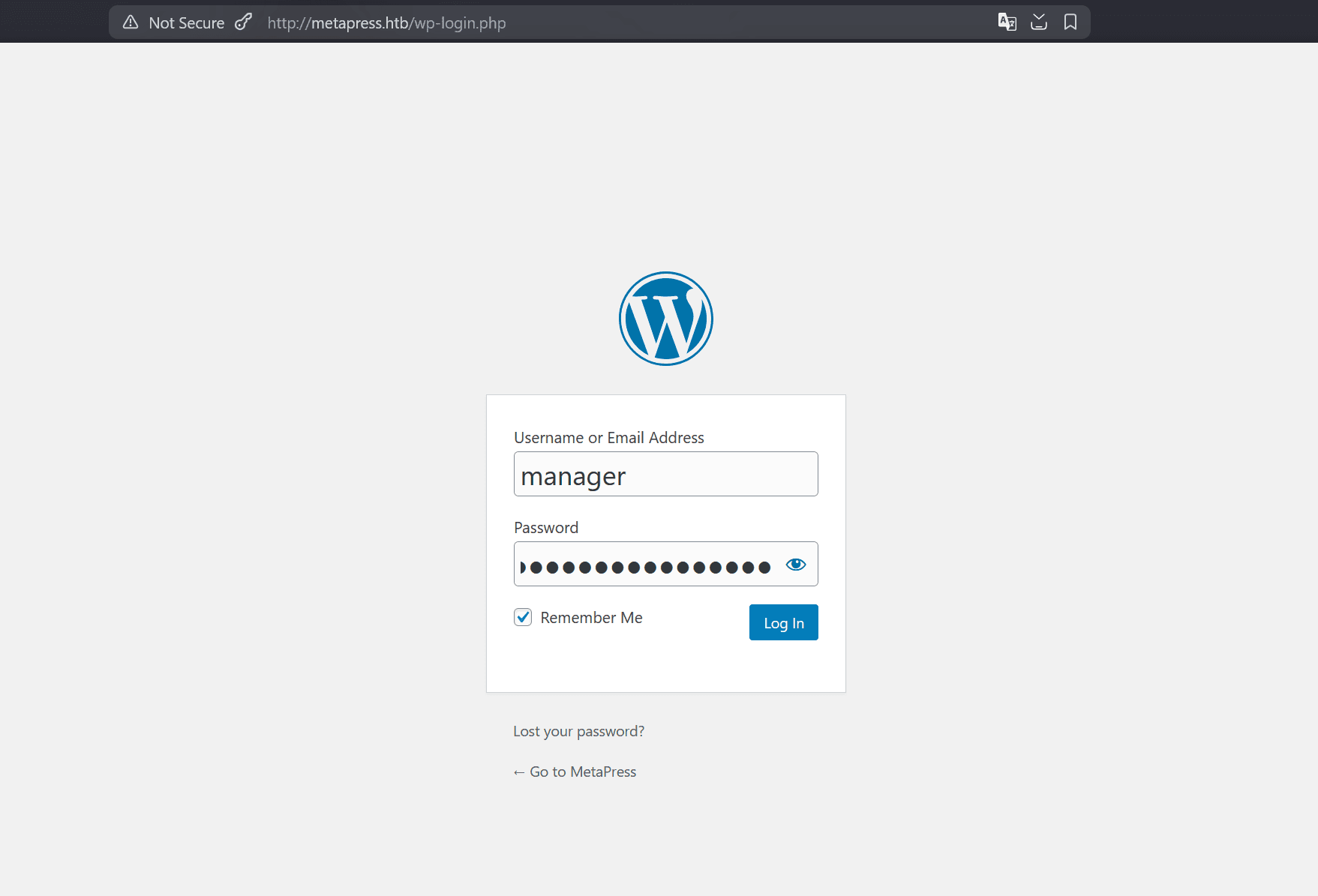Uncheck the Remember Me checkbox

pos(522,617)
